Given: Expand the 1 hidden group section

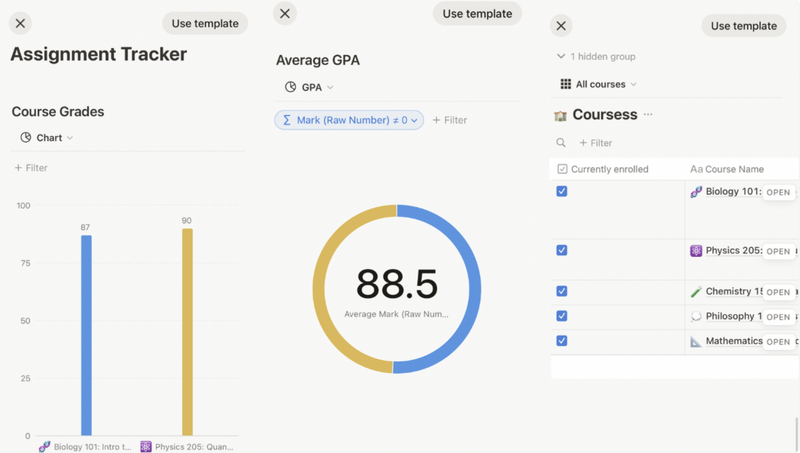Looking at the screenshot, I should pyautogui.click(x=596, y=57).
